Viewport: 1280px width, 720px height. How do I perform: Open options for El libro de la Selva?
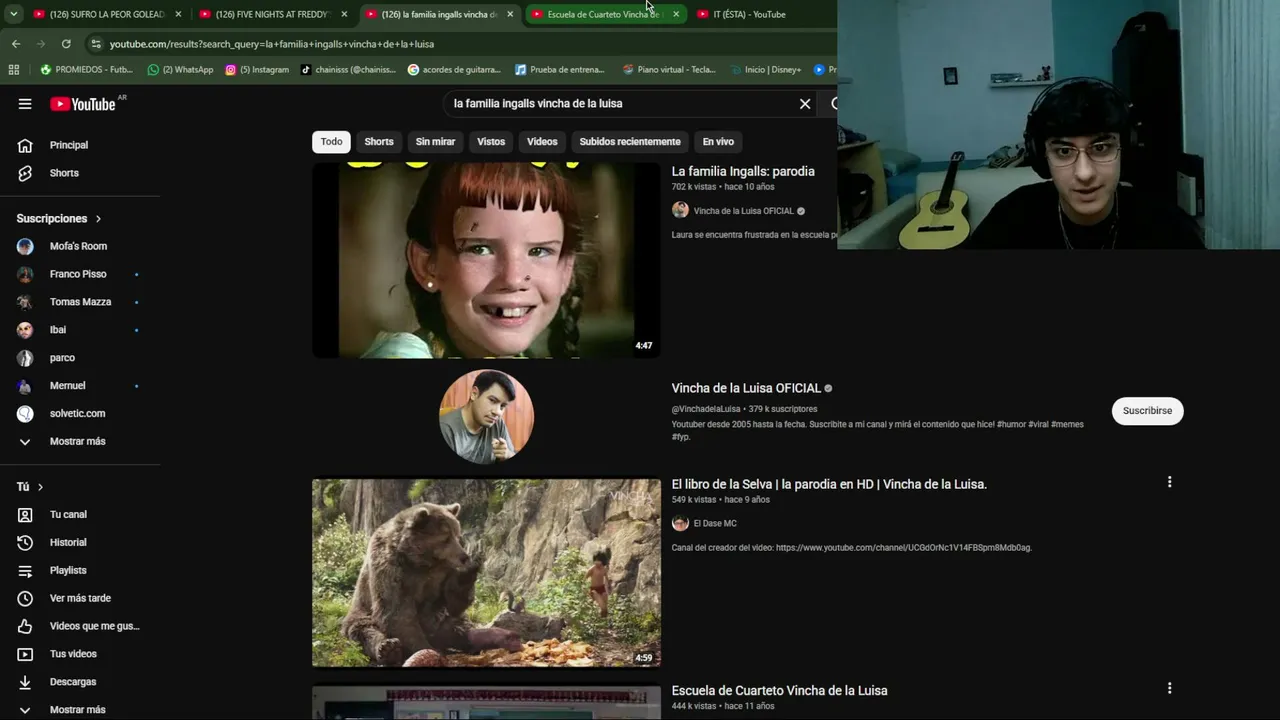click(x=1169, y=482)
